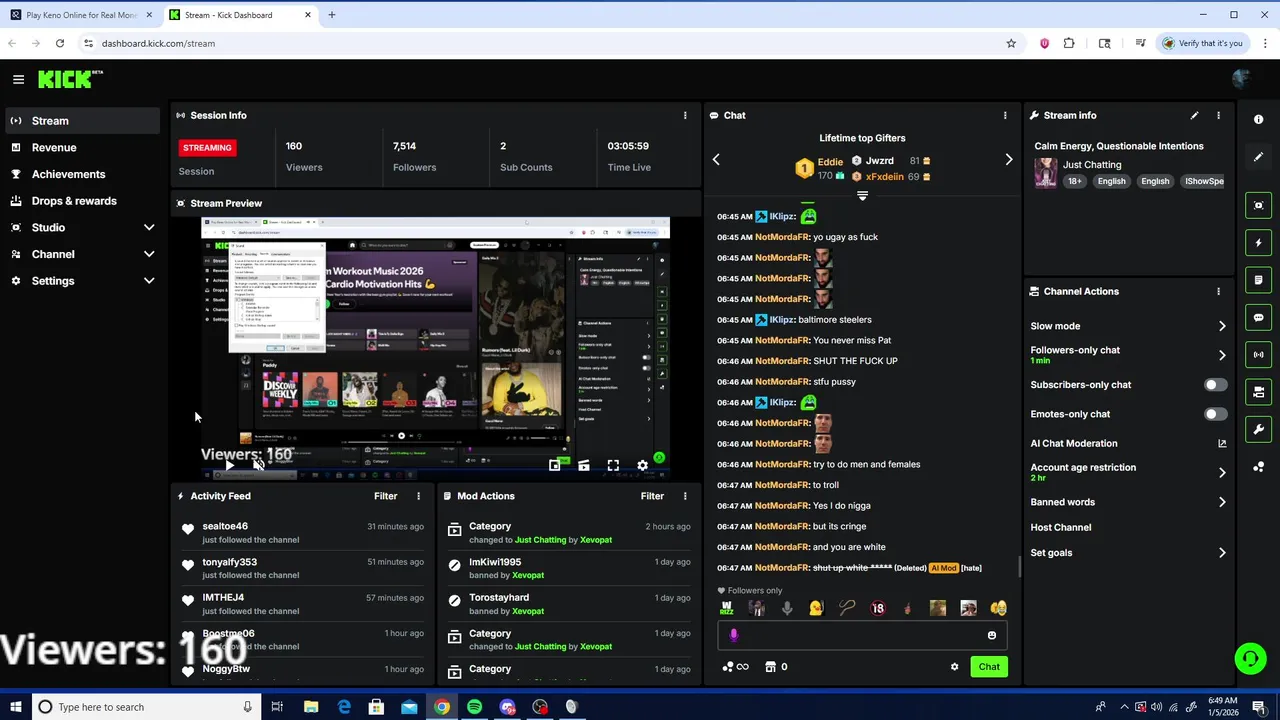
Task: Open the Mod Actions Filter
Action: tap(652, 496)
